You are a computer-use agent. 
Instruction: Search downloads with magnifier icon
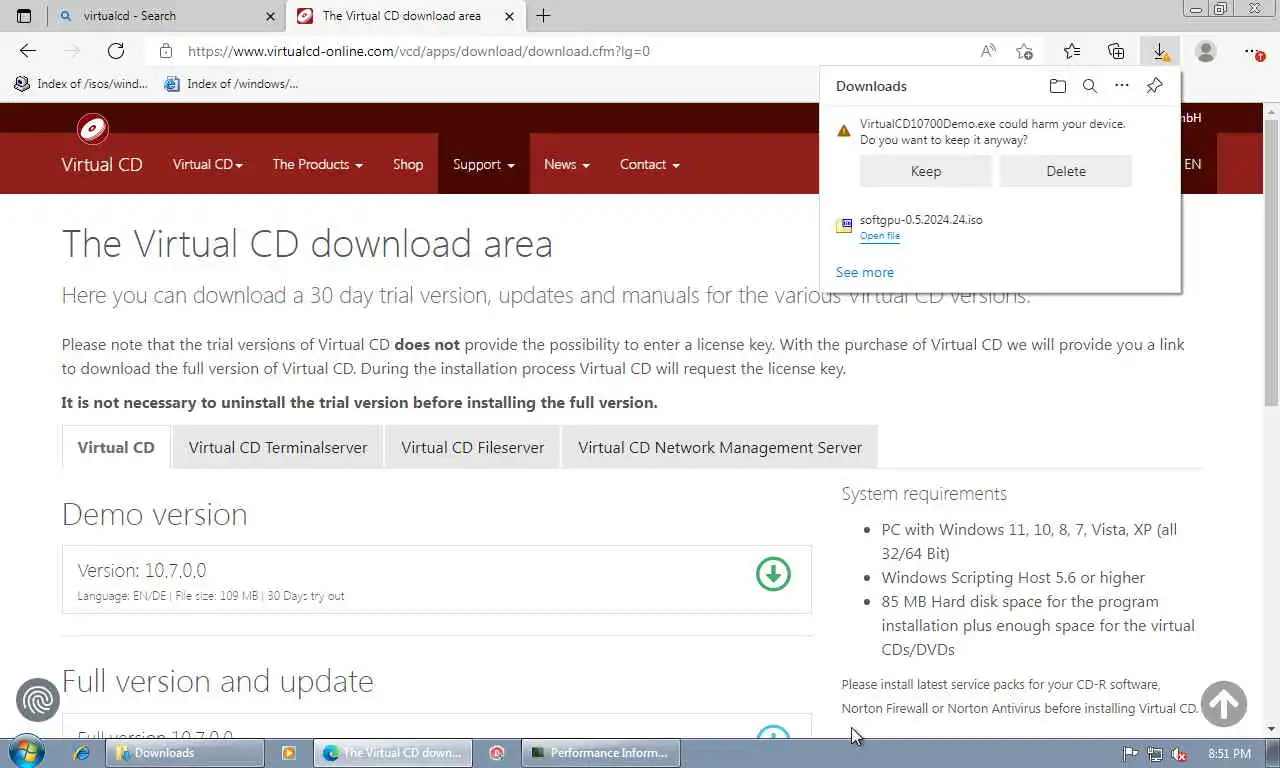pos(1090,86)
